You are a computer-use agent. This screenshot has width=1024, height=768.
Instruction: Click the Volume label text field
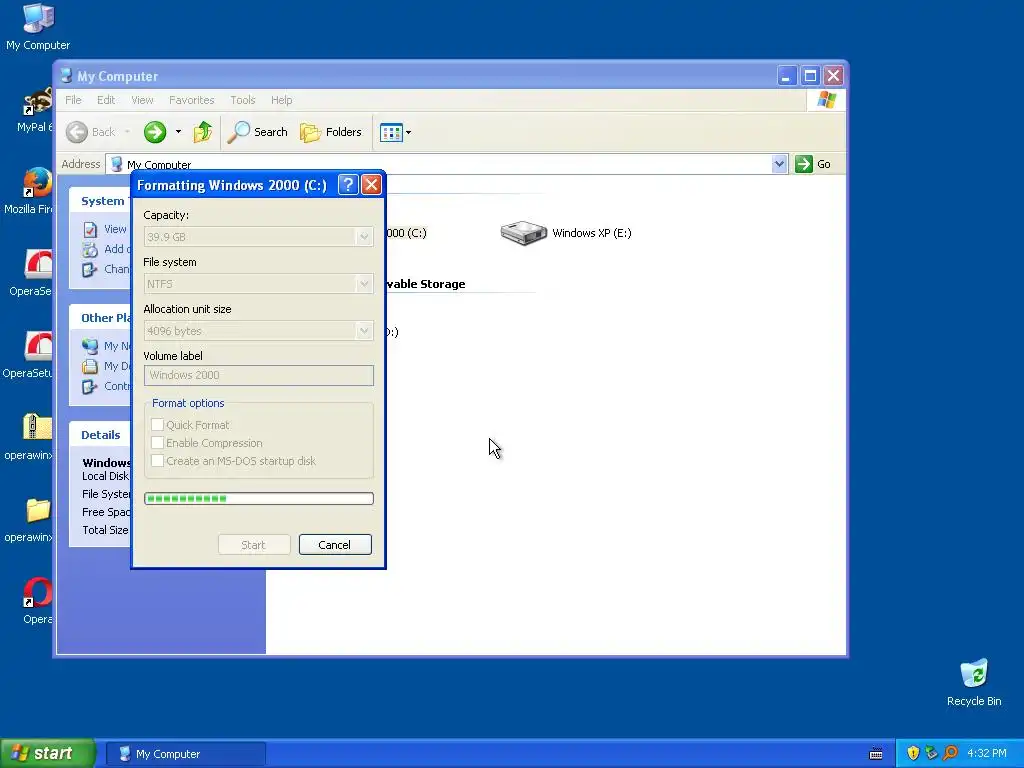pos(259,376)
